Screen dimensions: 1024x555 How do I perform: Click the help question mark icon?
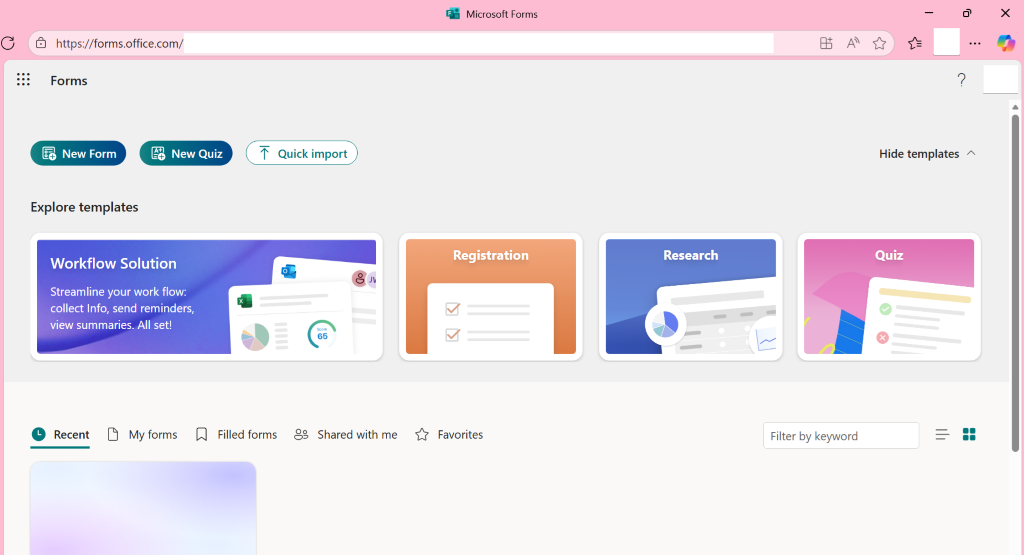click(x=961, y=80)
